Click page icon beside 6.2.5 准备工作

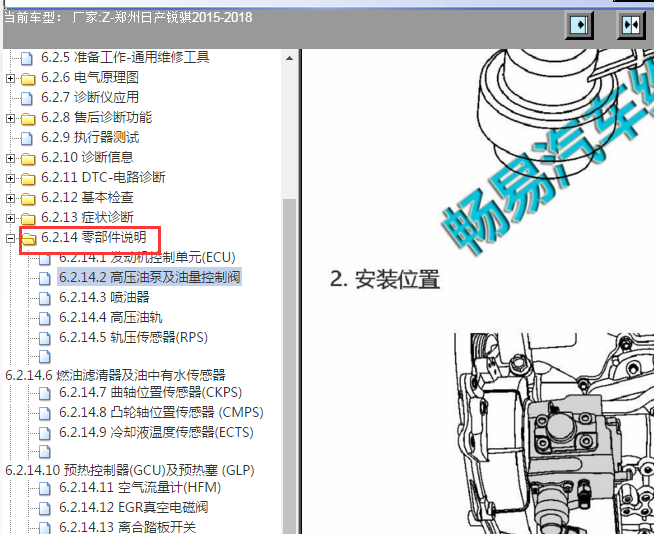27,58
